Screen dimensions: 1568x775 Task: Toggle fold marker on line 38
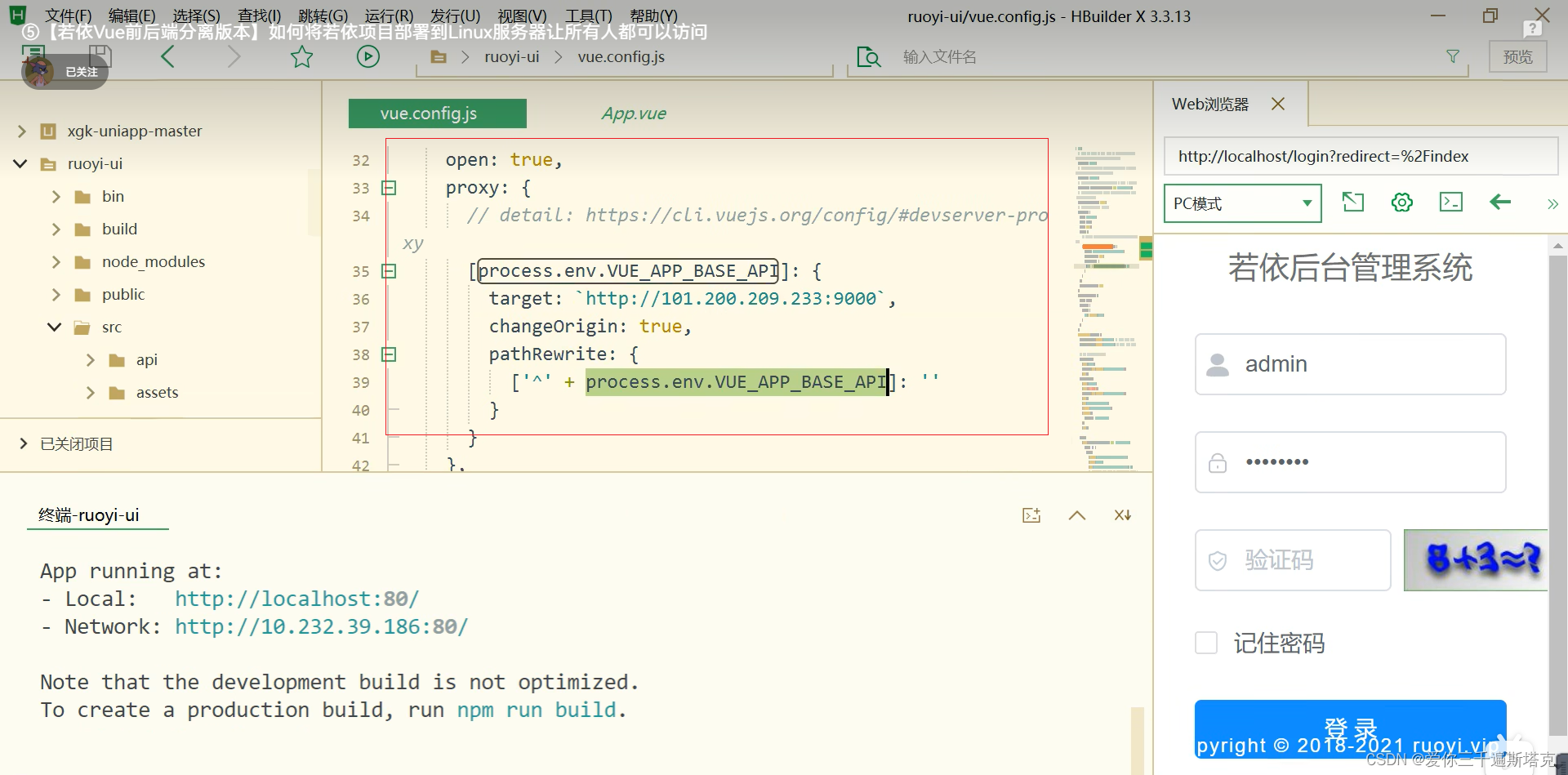(x=389, y=354)
